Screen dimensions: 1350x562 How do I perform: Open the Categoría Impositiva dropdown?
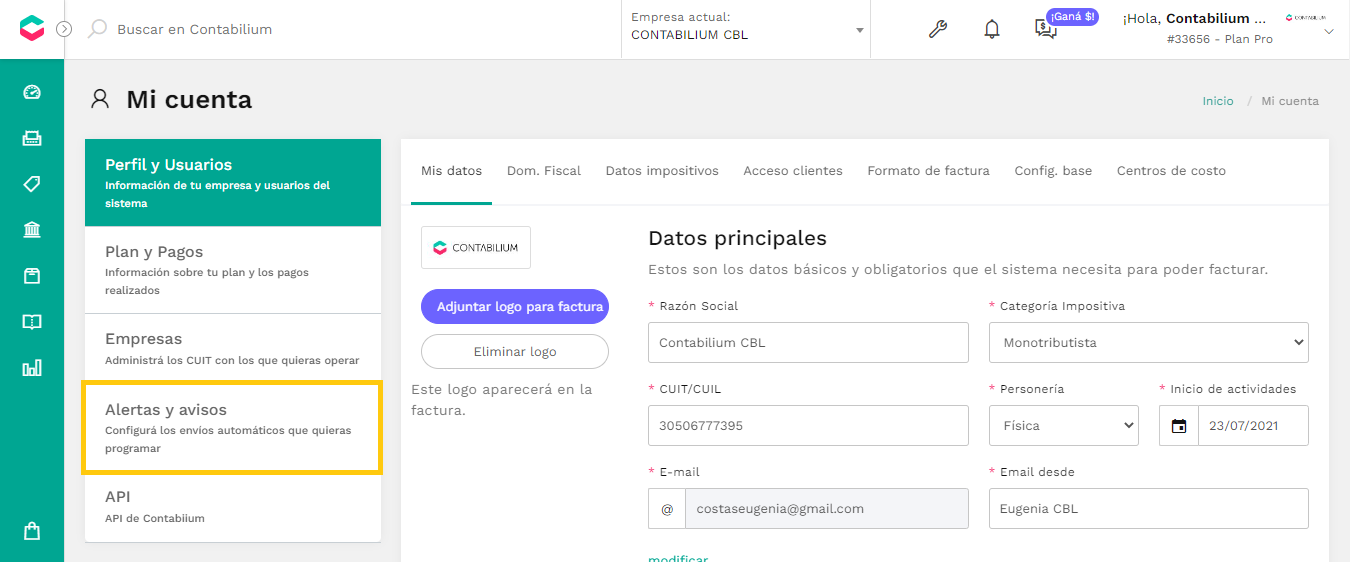pos(1149,342)
